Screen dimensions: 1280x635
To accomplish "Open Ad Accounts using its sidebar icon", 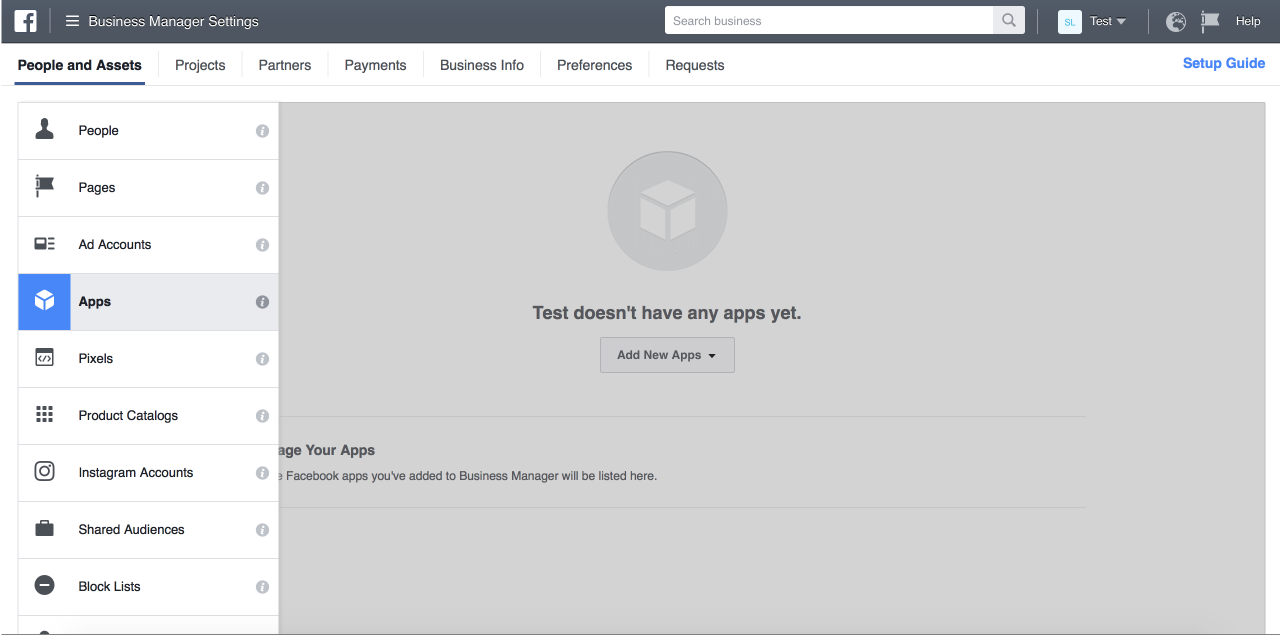I will coord(44,244).
